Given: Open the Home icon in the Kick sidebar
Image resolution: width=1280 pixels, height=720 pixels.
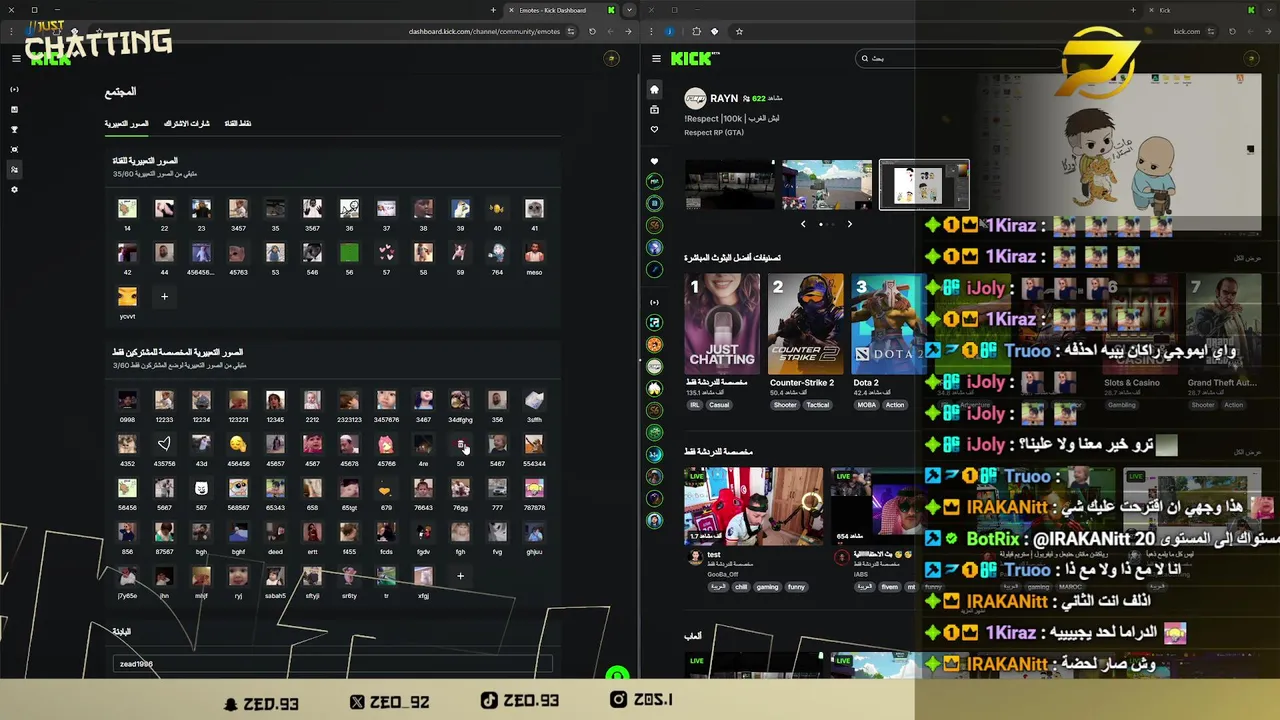Looking at the screenshot, I should 654,89.
